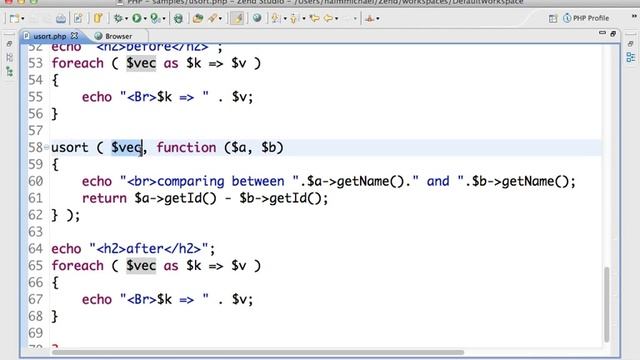
Task: Click the green globe debug URL icon
Action: (x=178, y=18)
